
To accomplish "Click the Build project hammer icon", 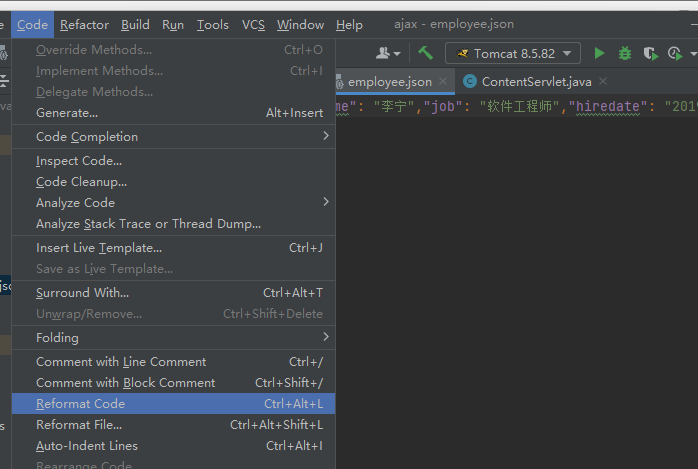I will [x=426, y=53].
